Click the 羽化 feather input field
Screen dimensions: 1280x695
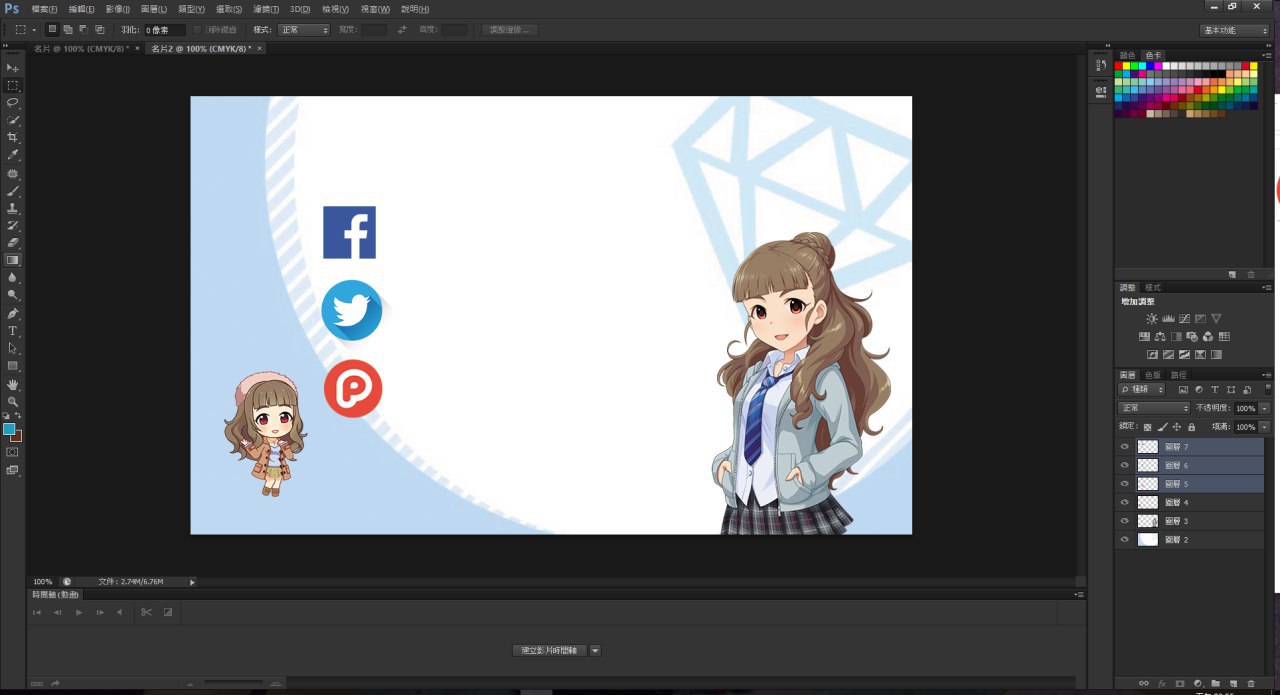coord(164,30)
